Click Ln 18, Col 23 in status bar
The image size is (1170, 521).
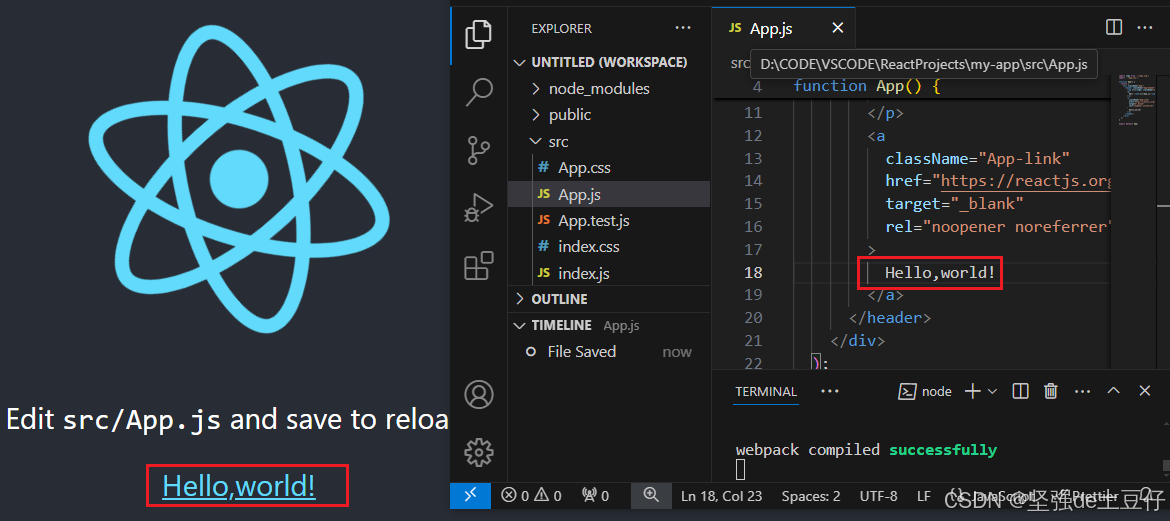click(x=723, y=496)
